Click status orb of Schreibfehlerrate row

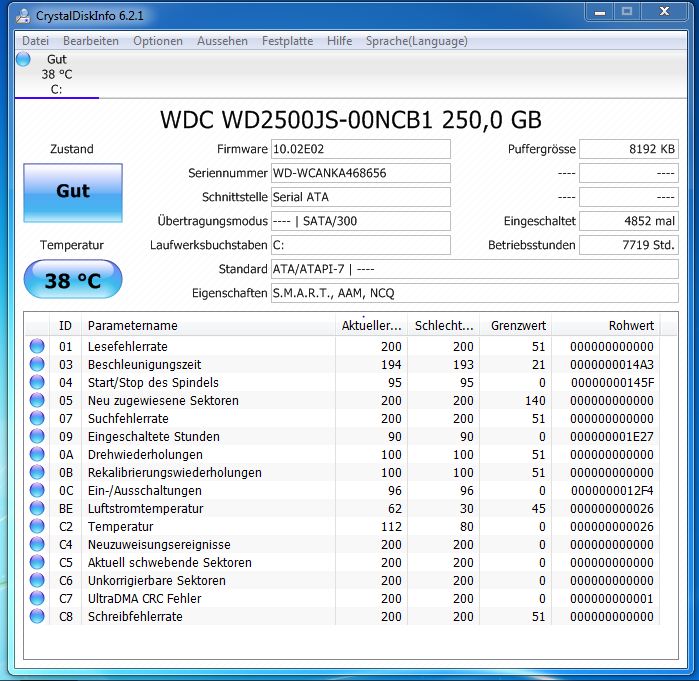[x=37, y=616]
